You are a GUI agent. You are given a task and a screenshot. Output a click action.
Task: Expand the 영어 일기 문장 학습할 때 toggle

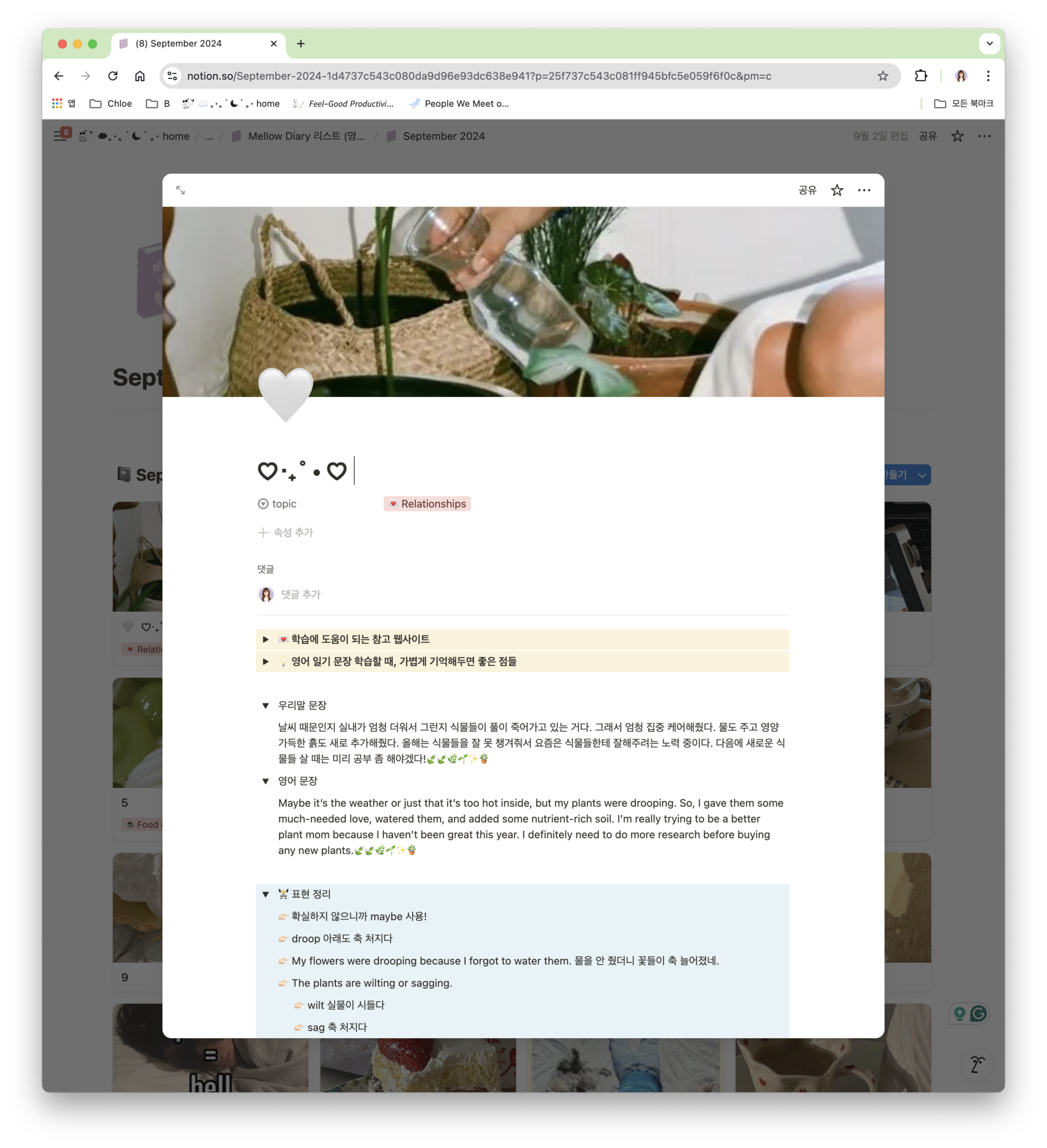coord(266,662)
